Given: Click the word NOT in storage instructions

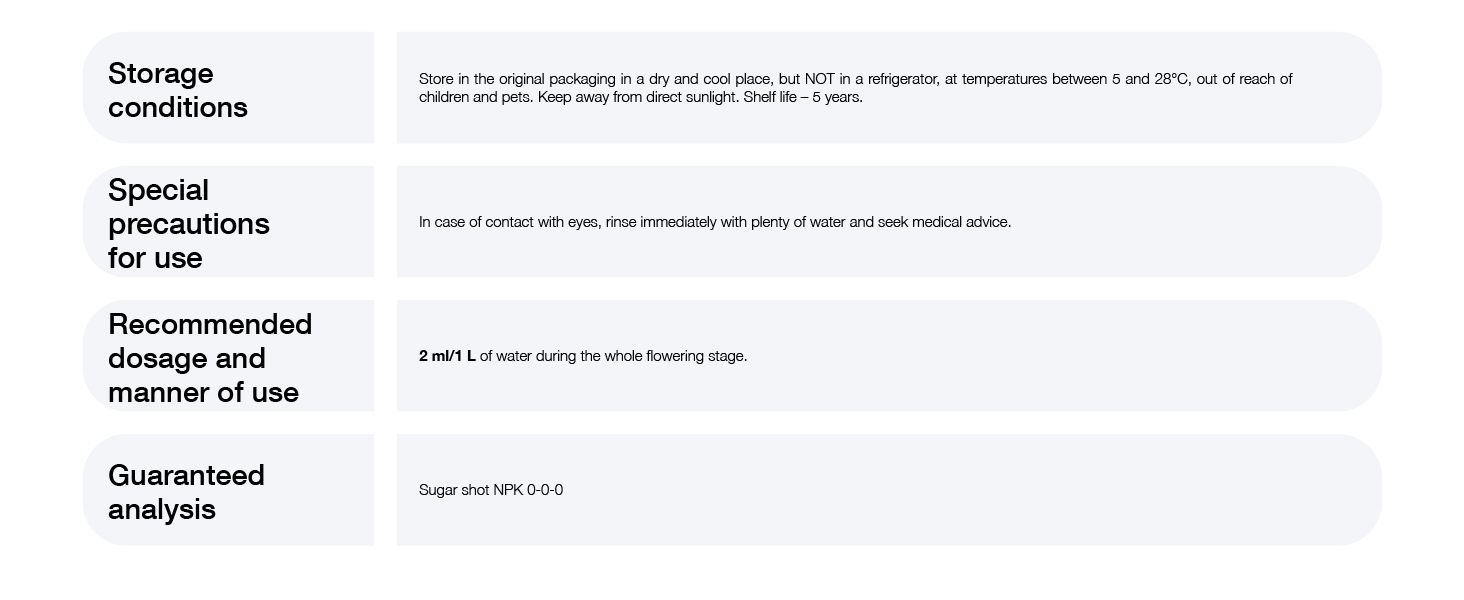Looking at the screenshot, I should [x=820, y=79].
